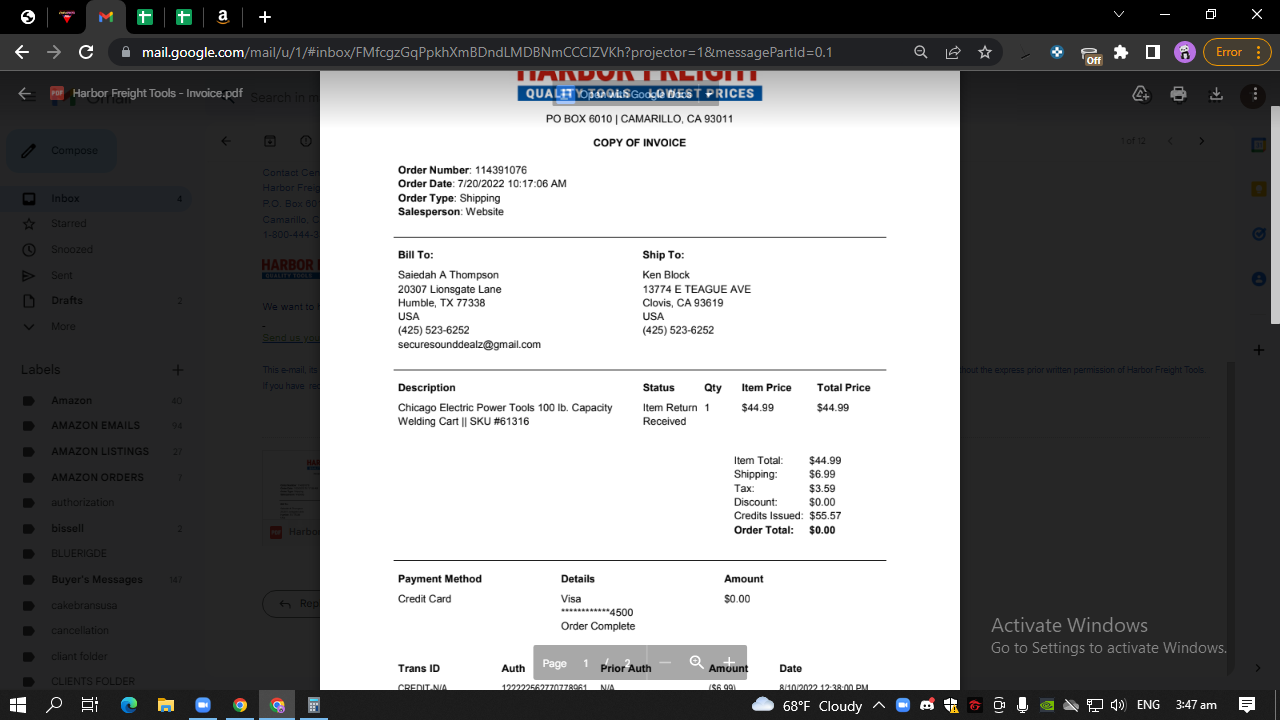Viewport: 1280px width, 720px height.
Task: Edit the current page number field
Action: point(586,663)
